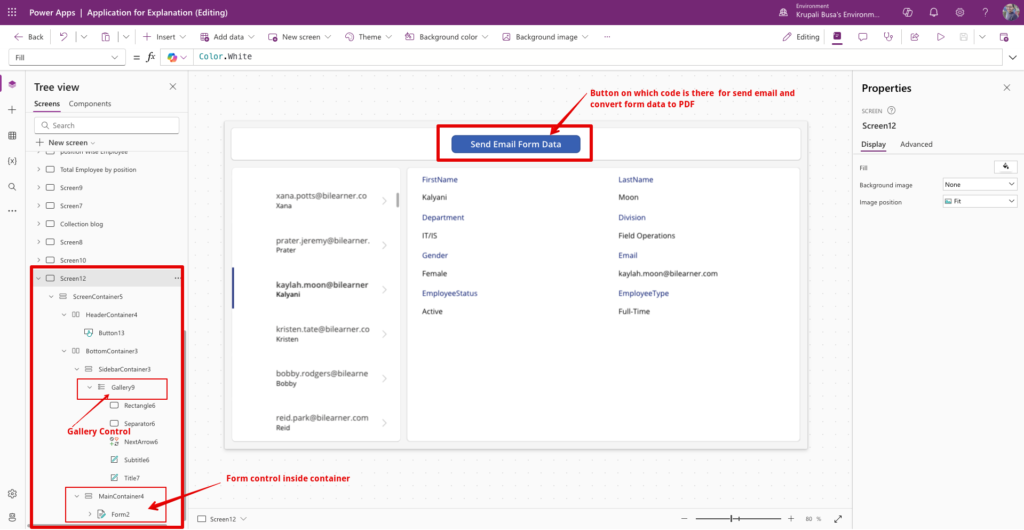Run the App checker stethoscope icon
Viewport: 1024px width, 530px height.
click(888, 37)
